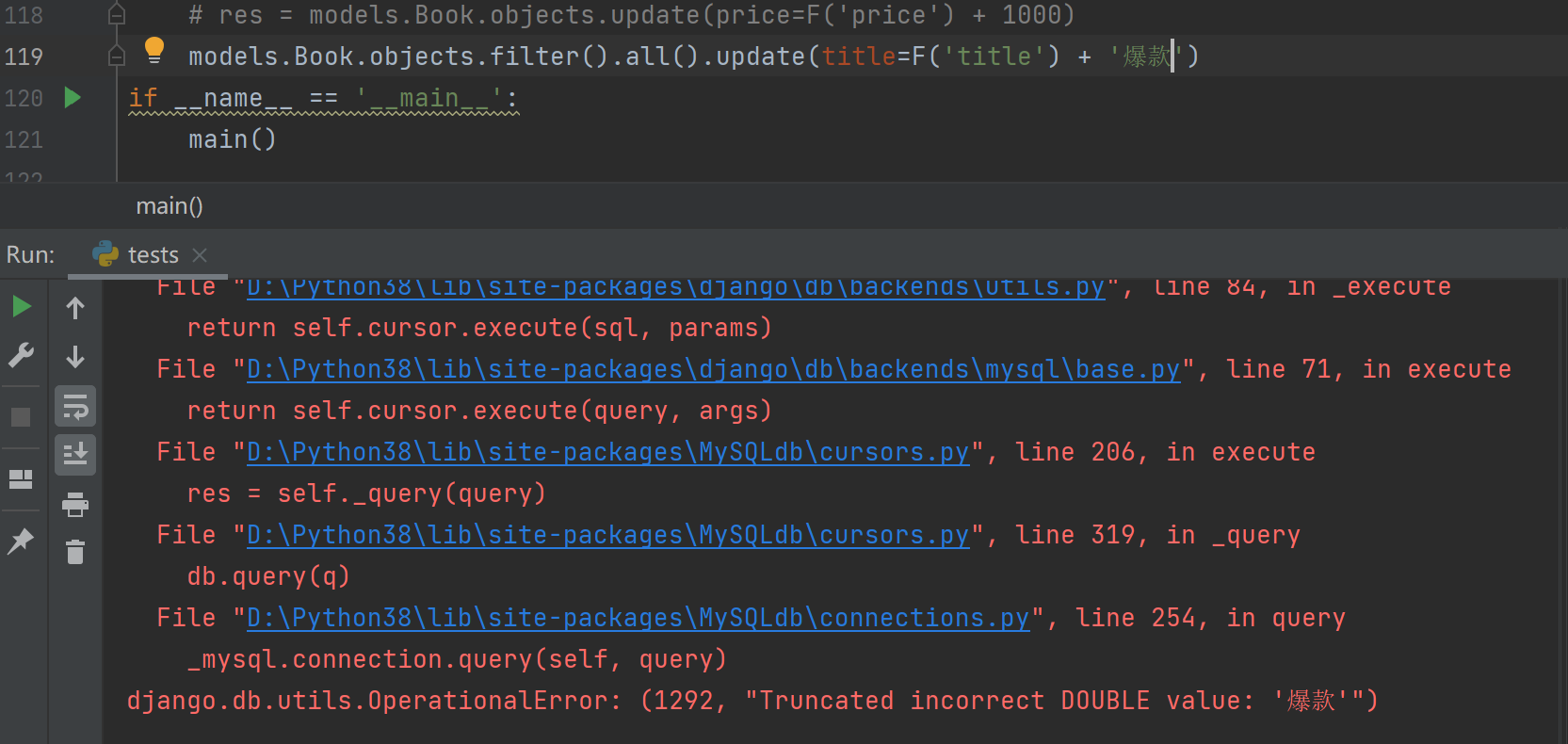Collapse fold marker on line 119
Image resolution: width=1568 pixels, height=744 pixels.
[x=117, y=57]
